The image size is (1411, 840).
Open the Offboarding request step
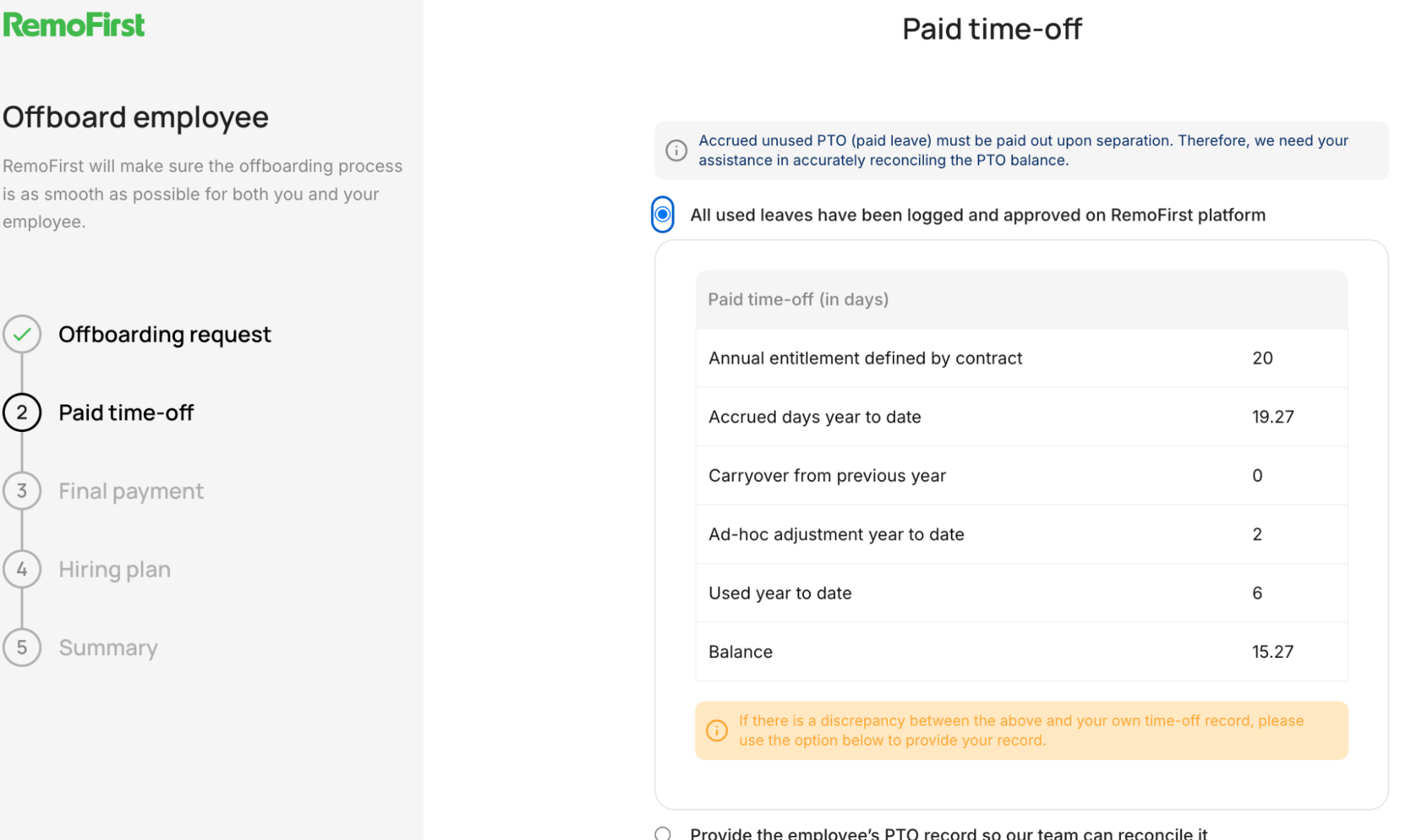164,334
